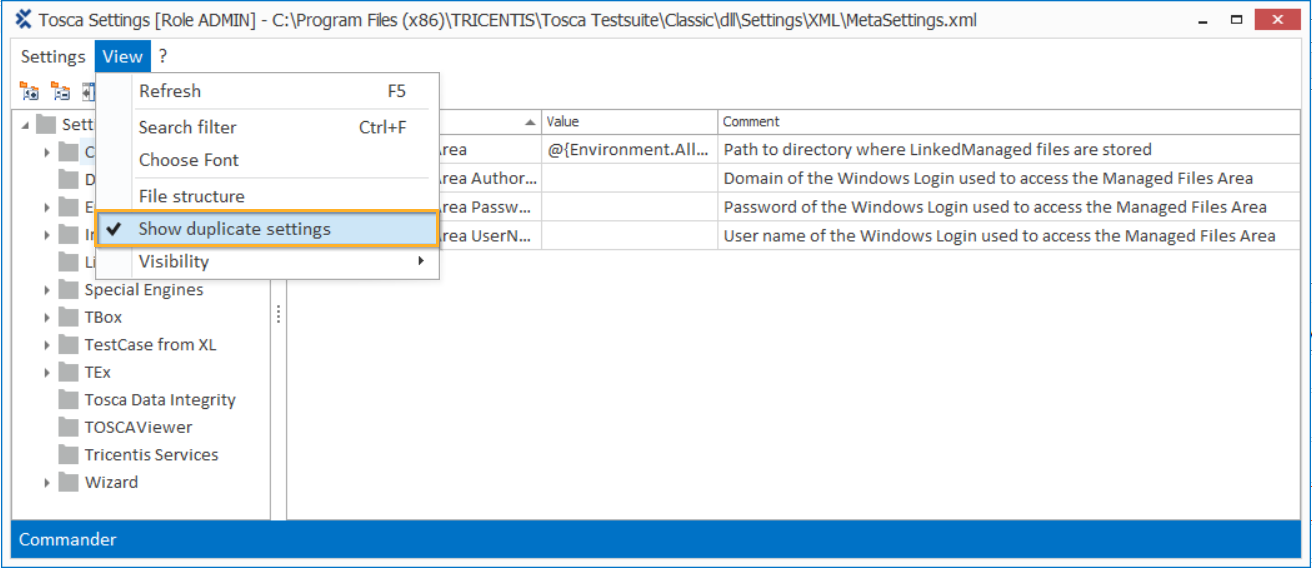Select the Tricentis Services folder icon

point(68,455)
